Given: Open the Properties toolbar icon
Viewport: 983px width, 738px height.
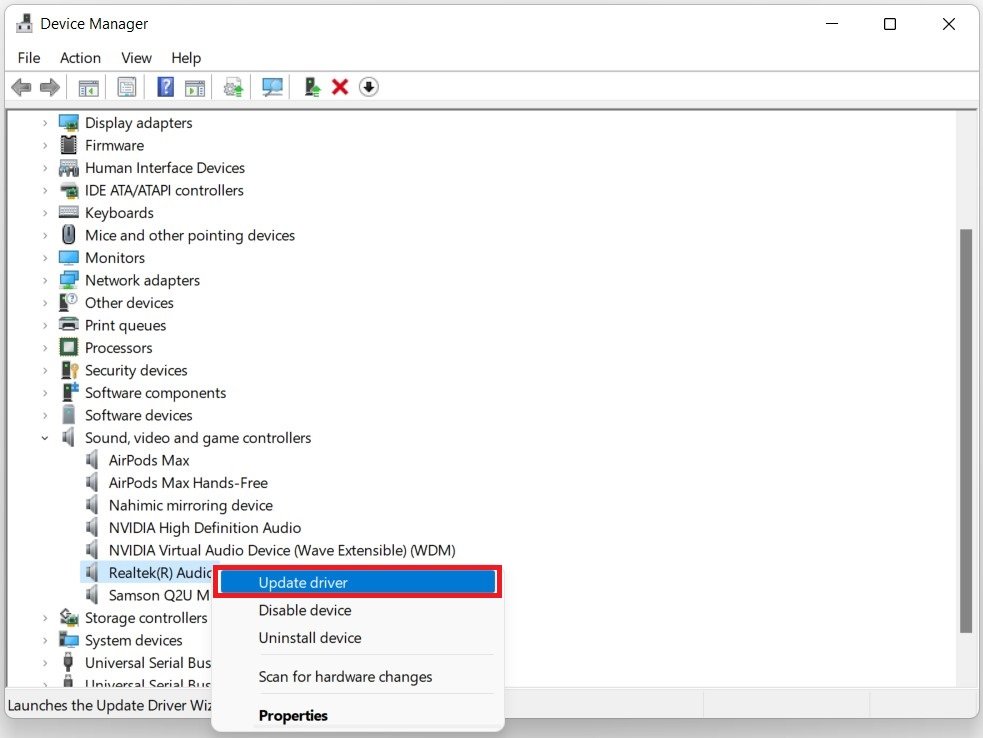Looking at the screenshot, I should (x=127, y=88).
